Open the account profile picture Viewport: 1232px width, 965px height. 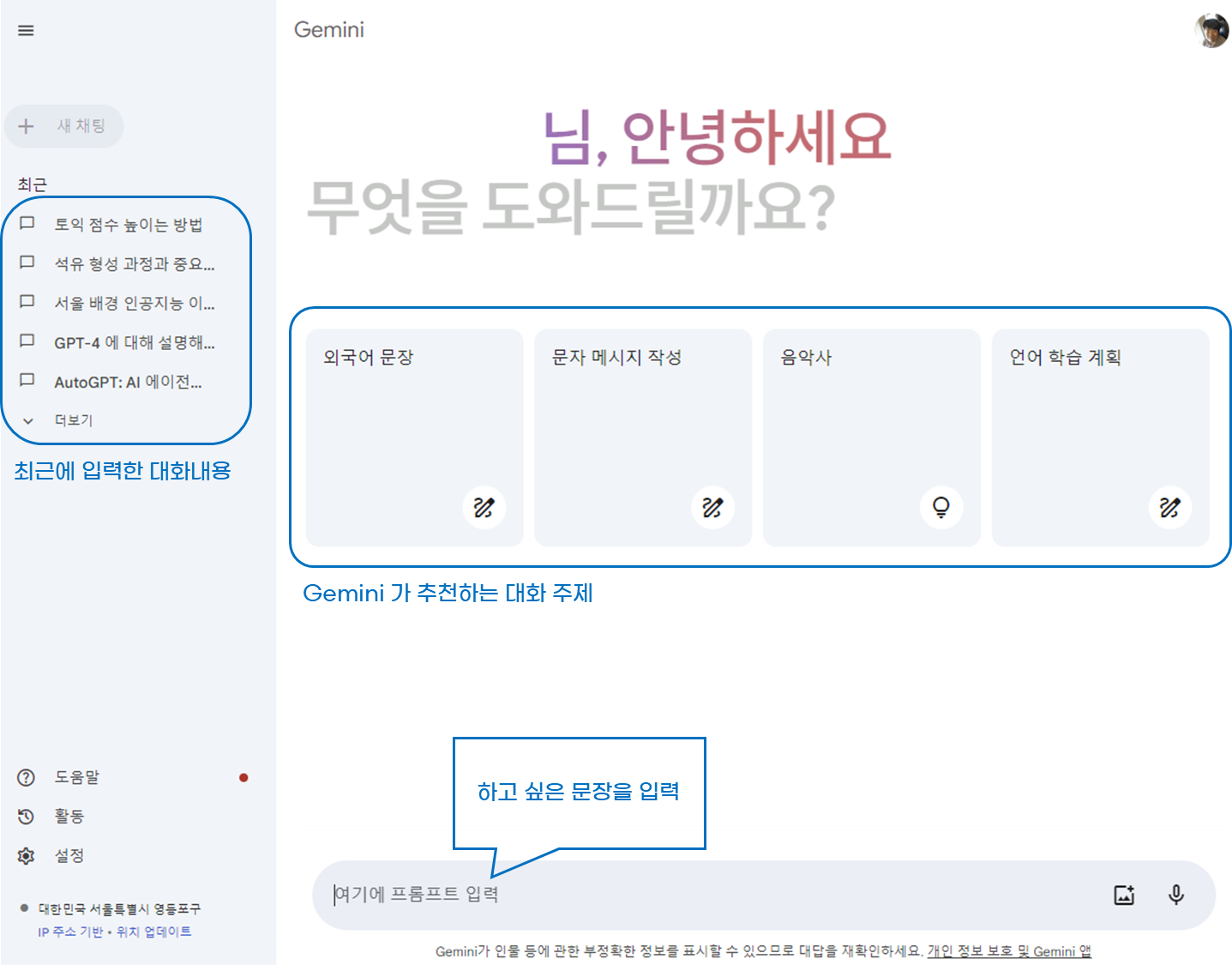pyautogui.click(x=1211, y=31)
